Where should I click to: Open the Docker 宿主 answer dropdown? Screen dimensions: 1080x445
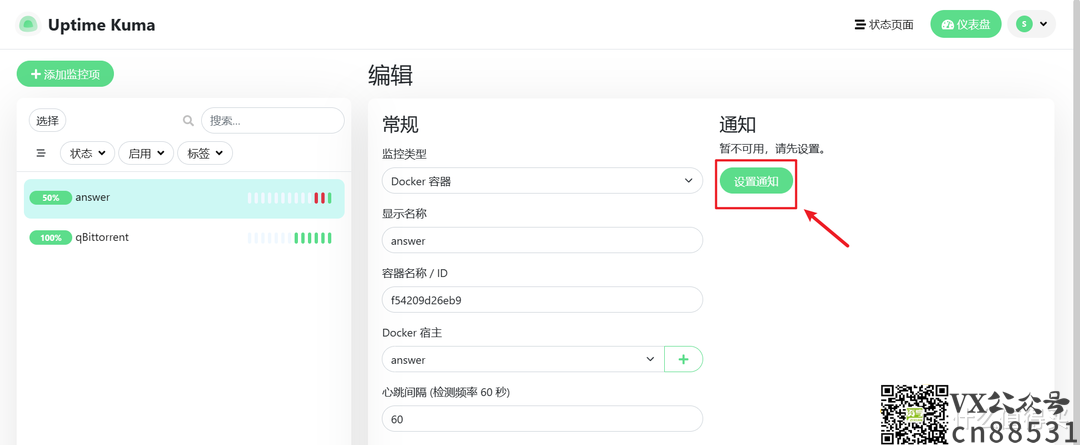click(x=522, y=359)
